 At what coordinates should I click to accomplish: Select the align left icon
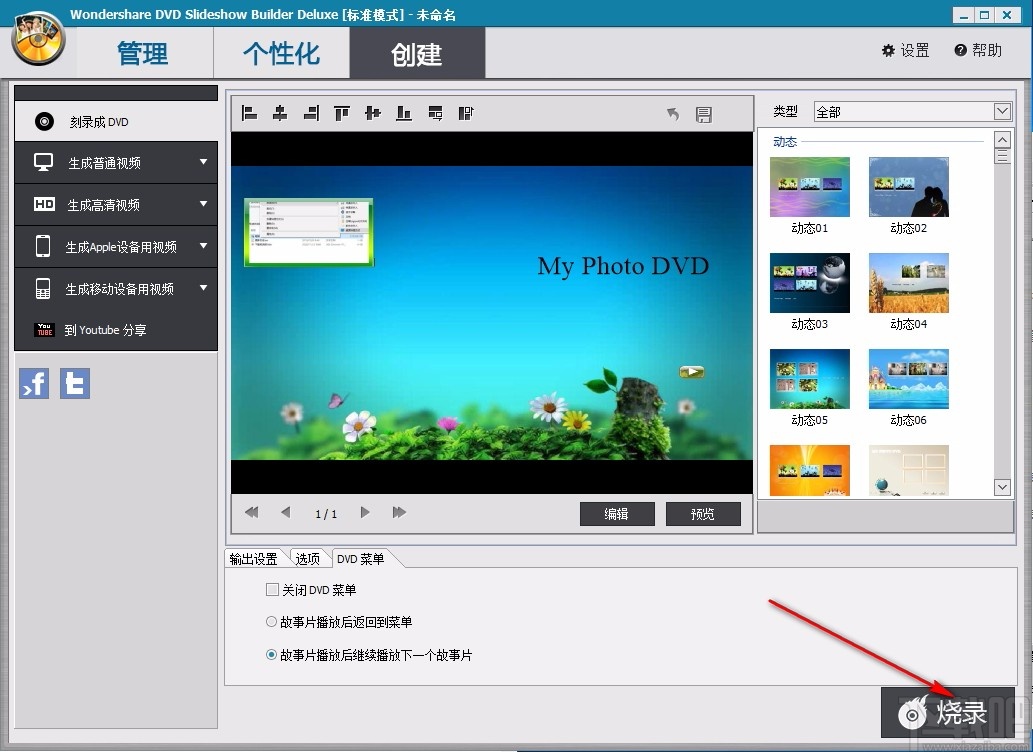(249, 113)
